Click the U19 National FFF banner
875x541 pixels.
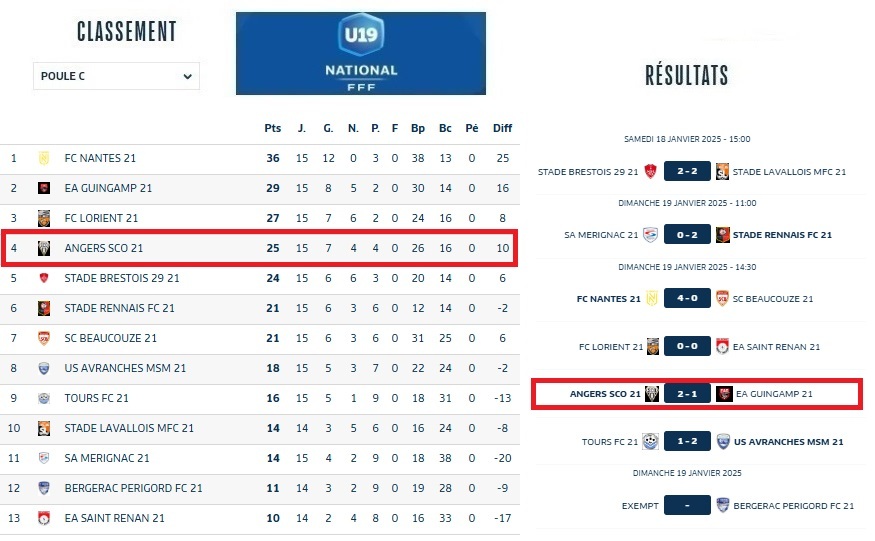(361, 53)
